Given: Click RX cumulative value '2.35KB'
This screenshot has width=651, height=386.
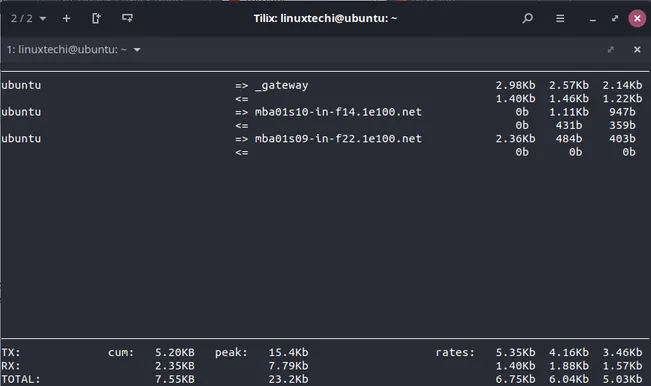Looking at the screenshot, I should point(175,366).
